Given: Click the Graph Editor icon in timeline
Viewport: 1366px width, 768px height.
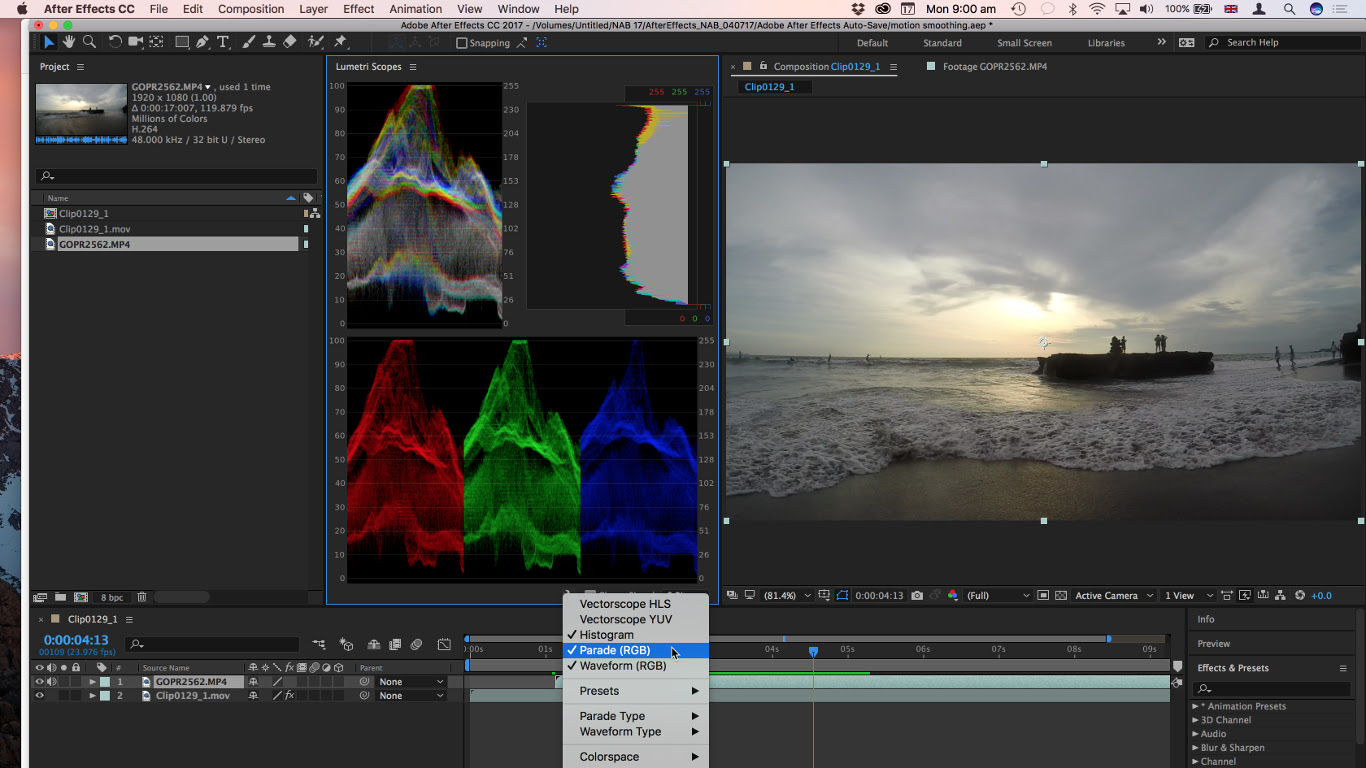Looking at the screenshot, I should point(444,645).
